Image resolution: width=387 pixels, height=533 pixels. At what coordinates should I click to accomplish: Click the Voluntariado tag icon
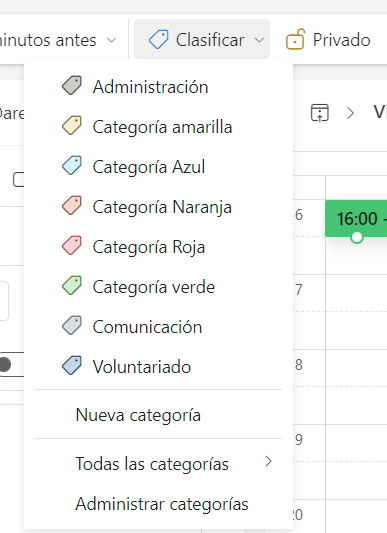tap(72, 366)
